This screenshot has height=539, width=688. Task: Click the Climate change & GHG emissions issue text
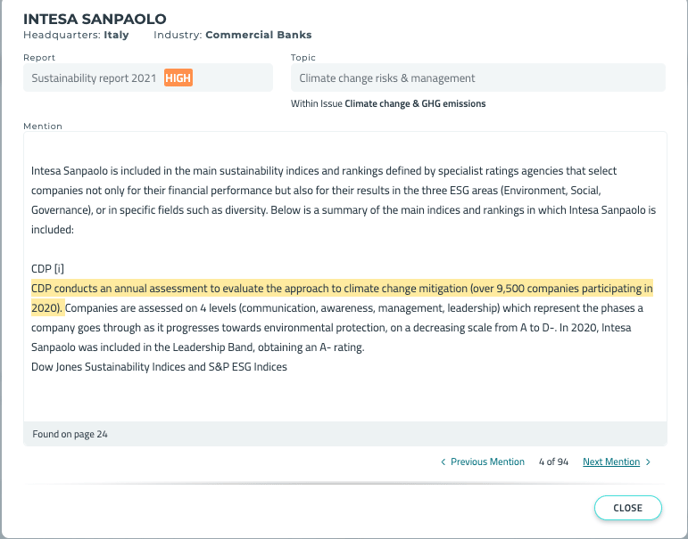pyautogui.click(x=415, y=104)
